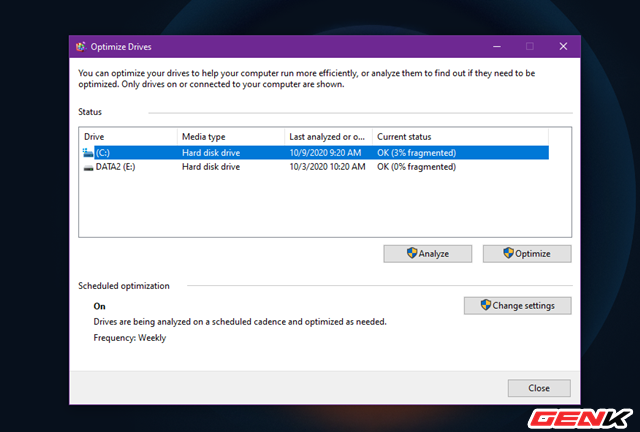Click the shield icon on Analyze button
This screenshot has width=640, height=432.
point(411,254)
